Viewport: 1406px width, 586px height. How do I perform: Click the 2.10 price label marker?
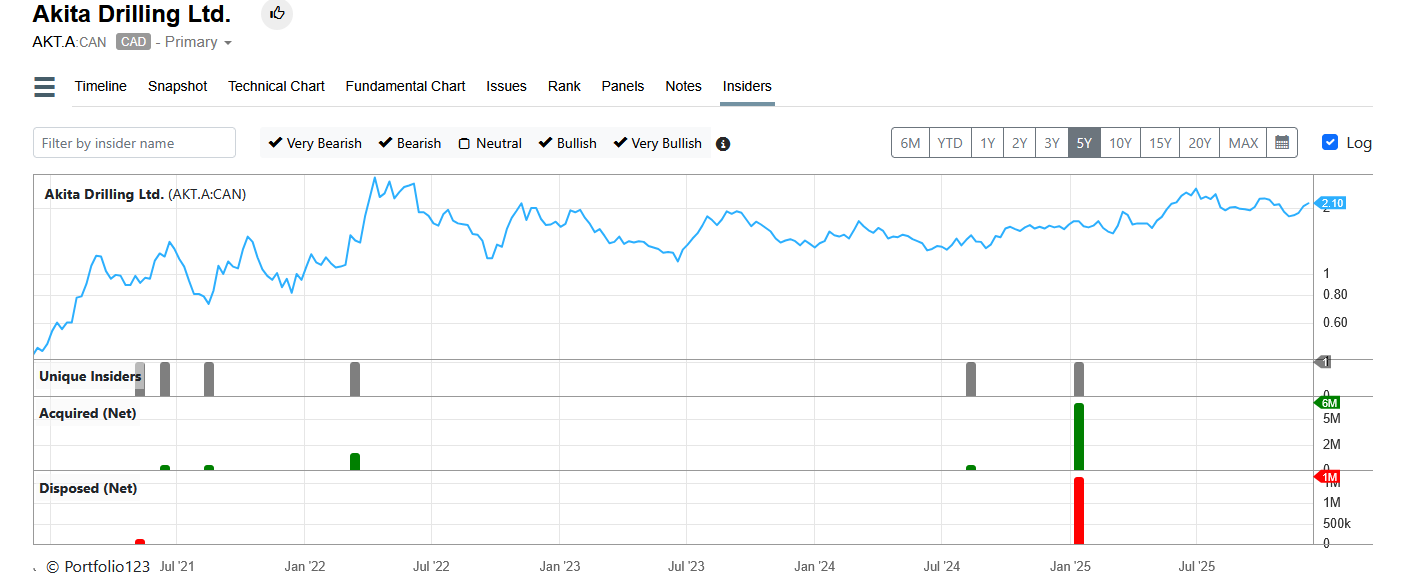(x=1332, y=203)
